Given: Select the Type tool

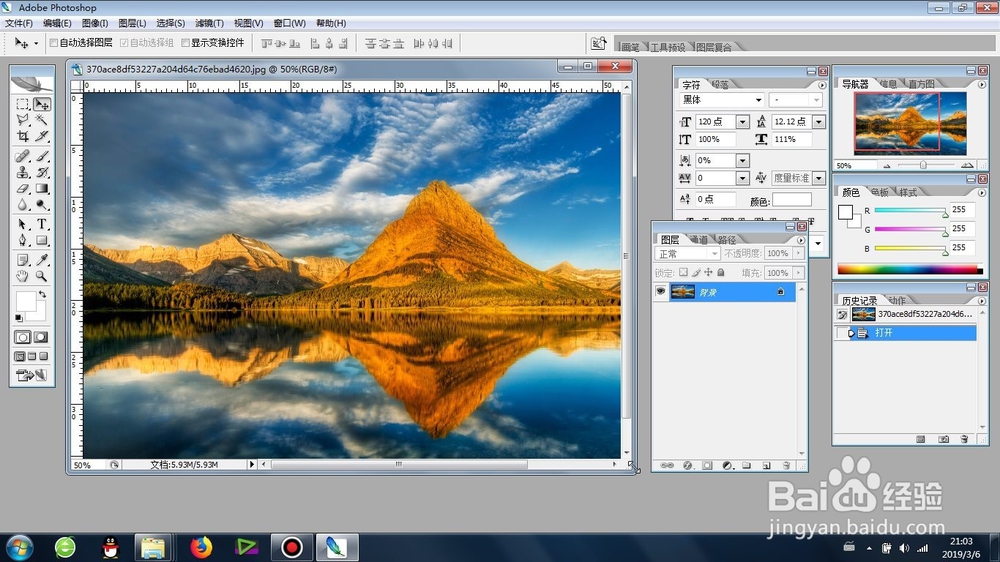Looking at the screenshot, I should coord(42,225).
